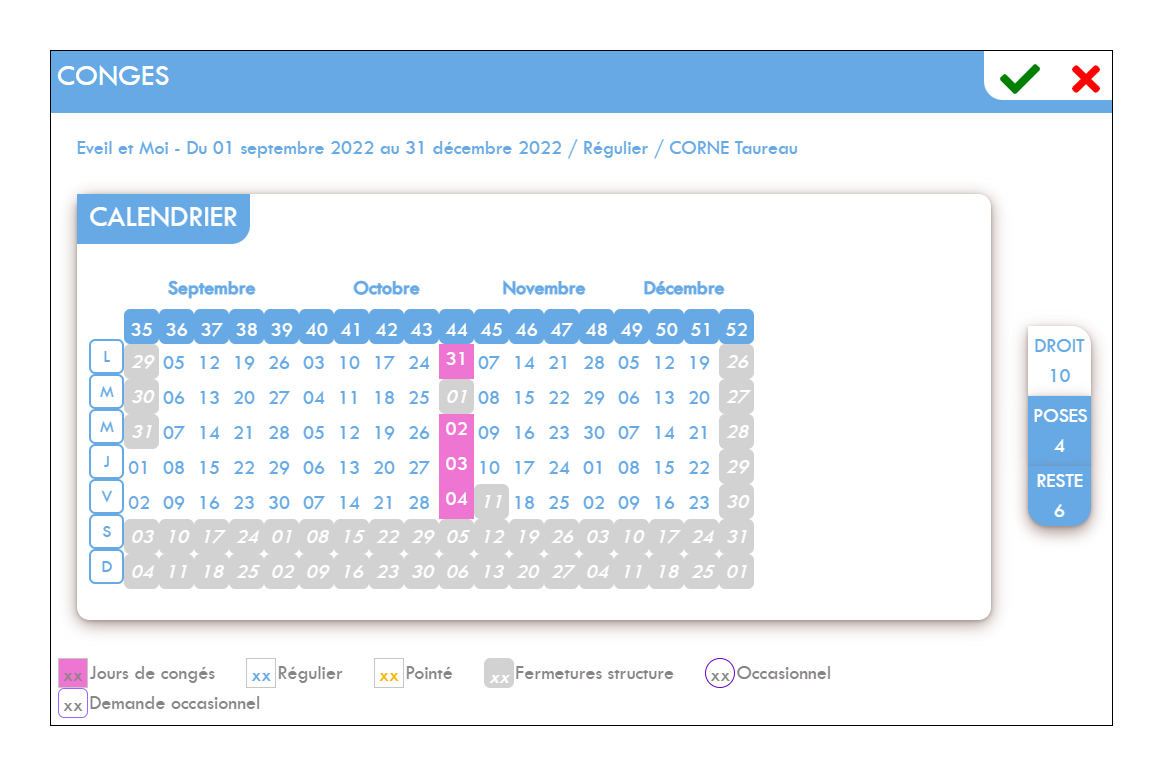1163x776 pixels.
Task: Pick Tuesday 13 under week 37
Action: click(209, 398)
